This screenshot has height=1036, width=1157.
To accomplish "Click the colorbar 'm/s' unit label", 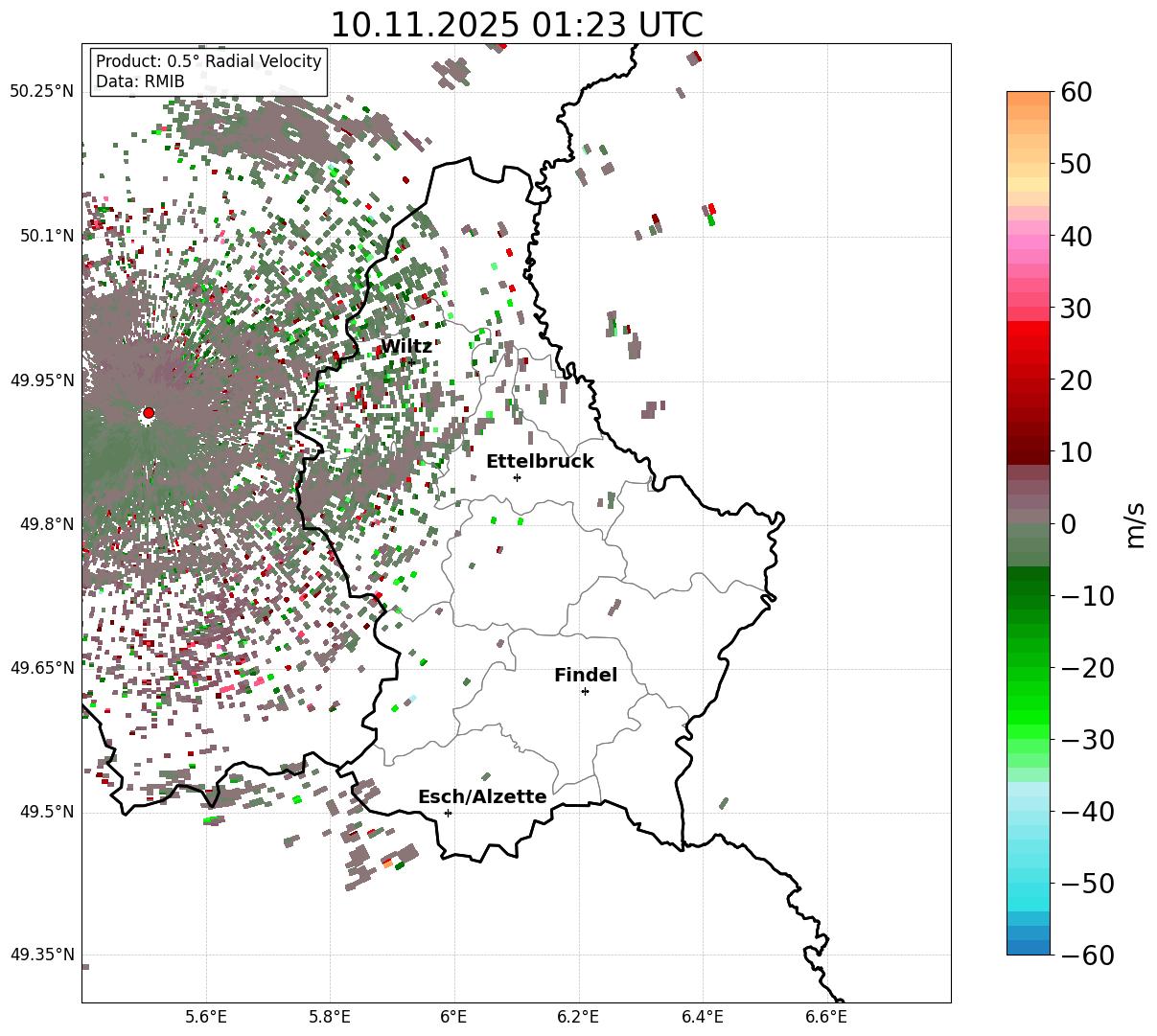I will (1135, 523).
